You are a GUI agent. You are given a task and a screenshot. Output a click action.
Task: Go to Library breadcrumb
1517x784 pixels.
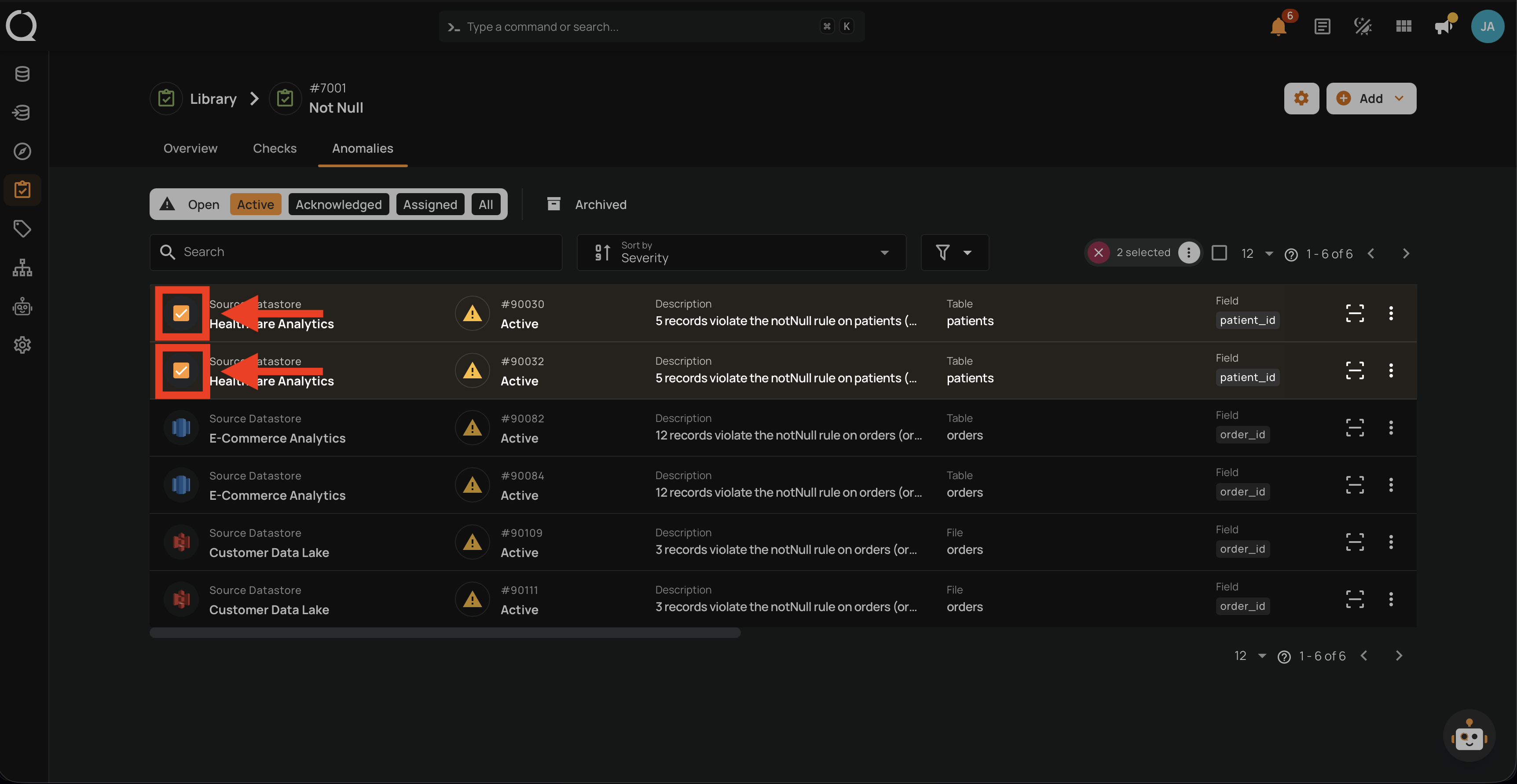[213, 99]
